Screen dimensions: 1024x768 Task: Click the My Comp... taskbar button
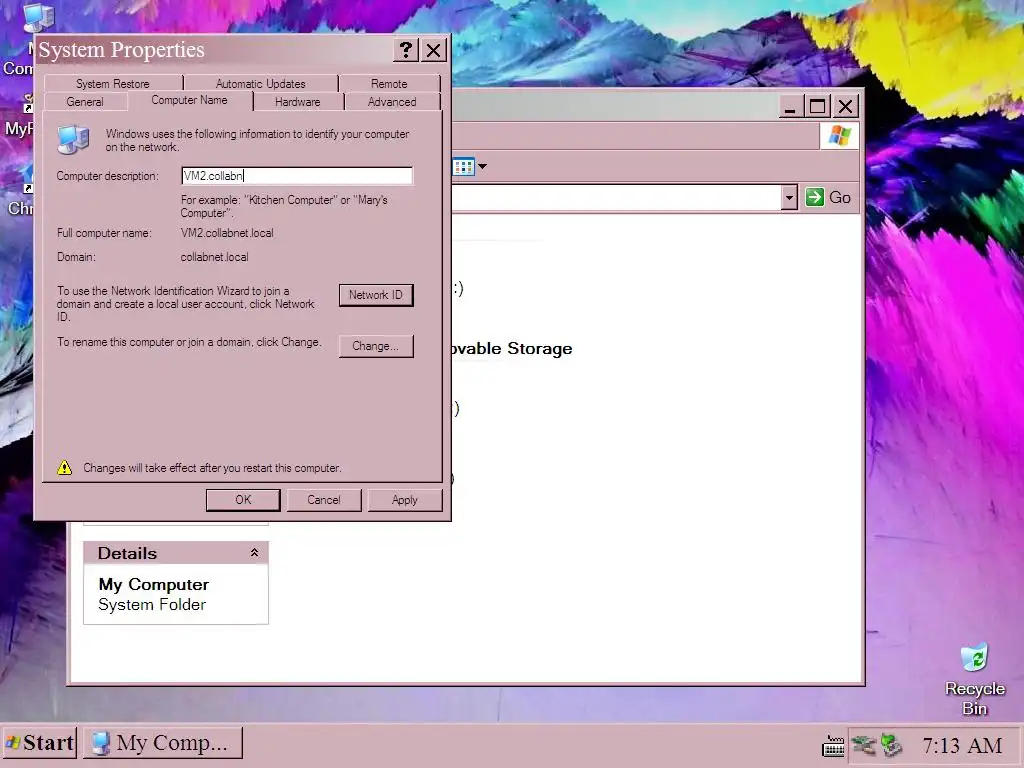pos(163,743)
